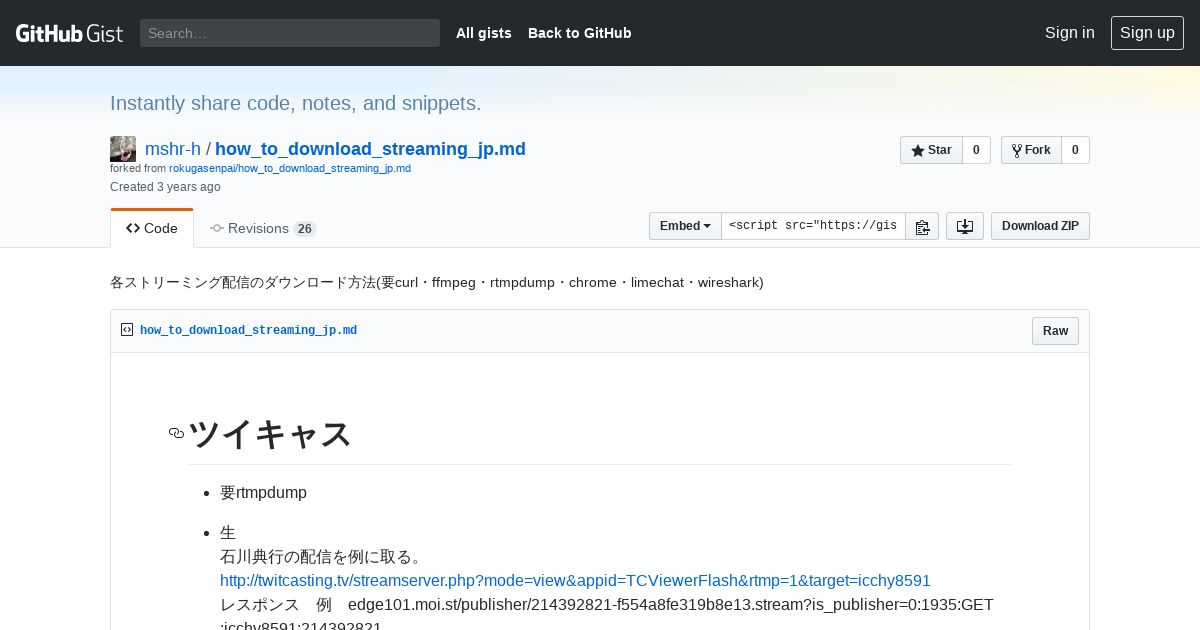Open how_to_download_streaming_jp.md title link

tap(370, 149)
